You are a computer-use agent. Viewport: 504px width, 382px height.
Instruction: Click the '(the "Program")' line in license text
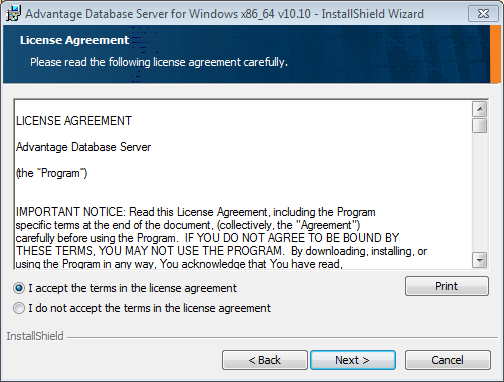[51, 173]
